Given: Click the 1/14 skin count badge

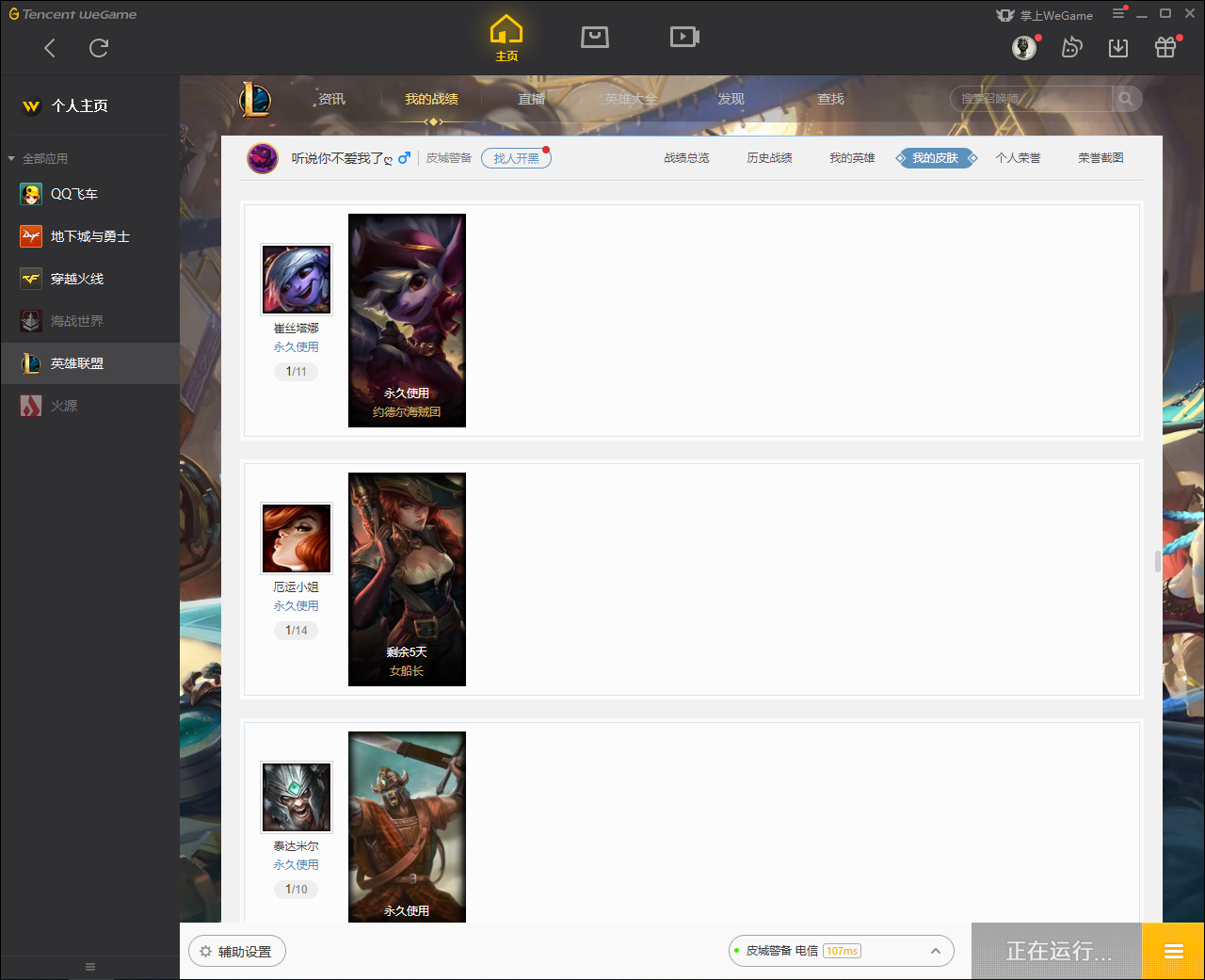Looking at the screenshot, I should pos(297,631).
